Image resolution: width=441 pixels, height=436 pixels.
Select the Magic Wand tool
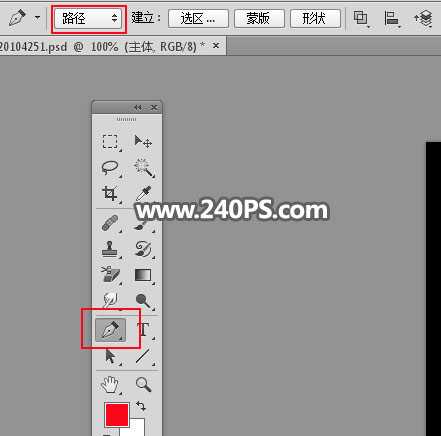[x=144, y=168]
